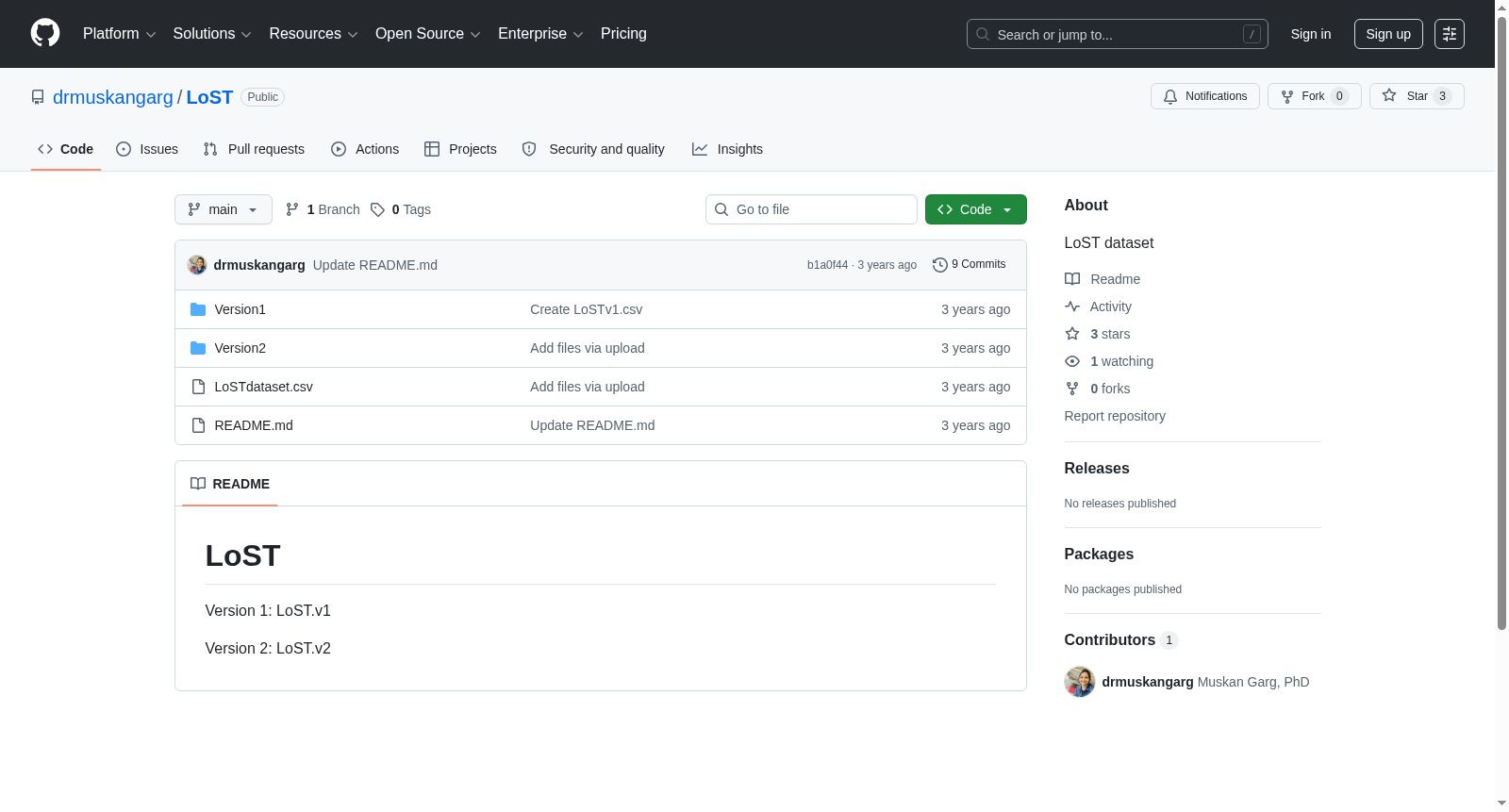Open the Activity link
Image resolution: width=1509 pixels, height=812 pixels.
pos(1098,307)
